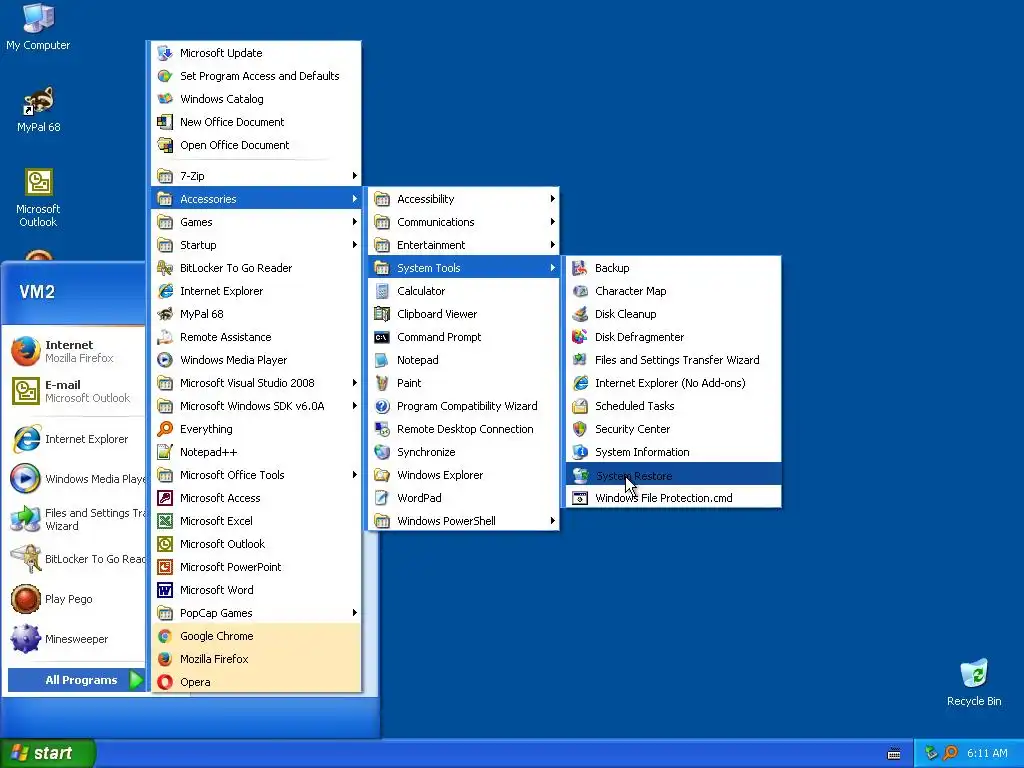Expand Games submenu arrow
The width and height of the screenshot is (1024, 768).
(355, 222)
